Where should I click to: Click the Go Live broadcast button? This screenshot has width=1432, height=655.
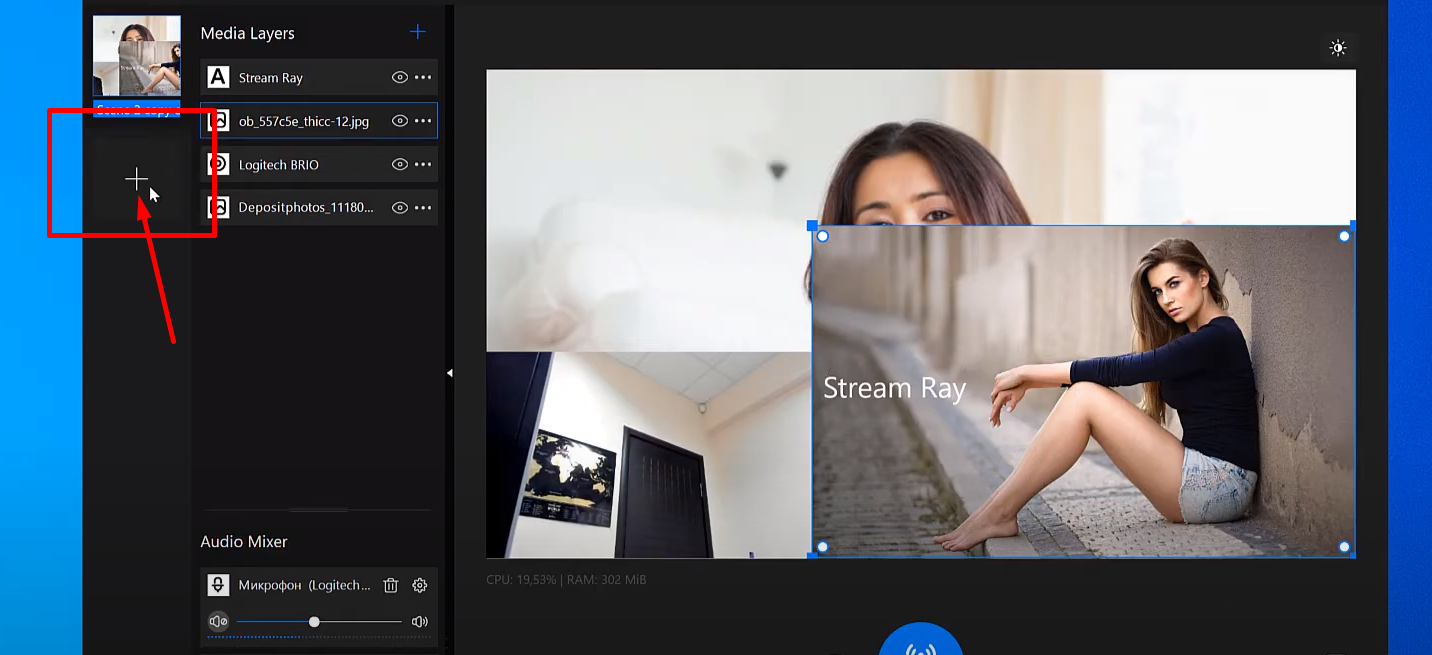point(920,645)
